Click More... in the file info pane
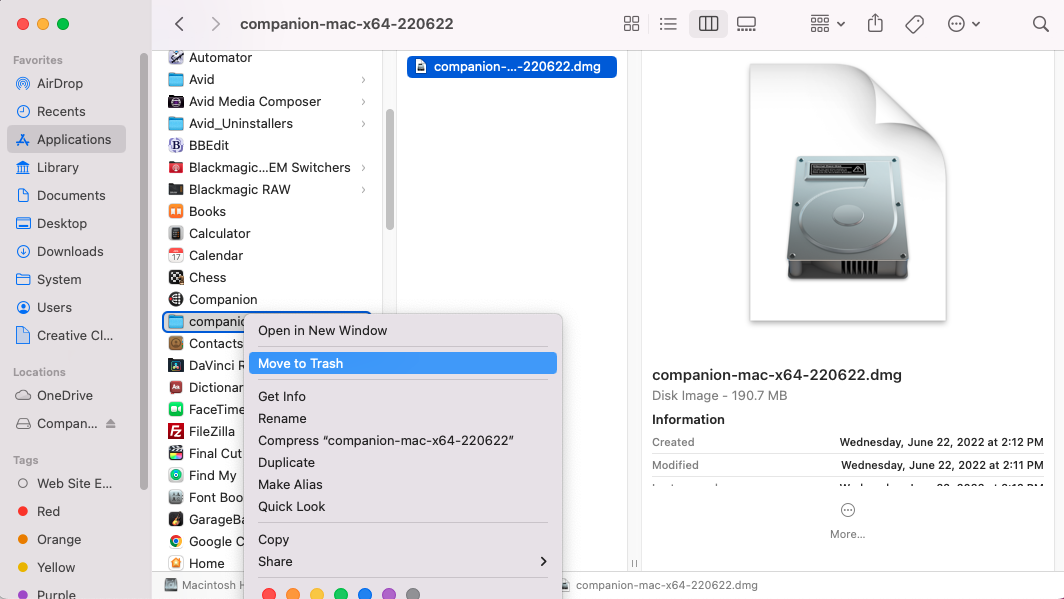This screenshot has height=599, width=1064. [x=847, y=534]
